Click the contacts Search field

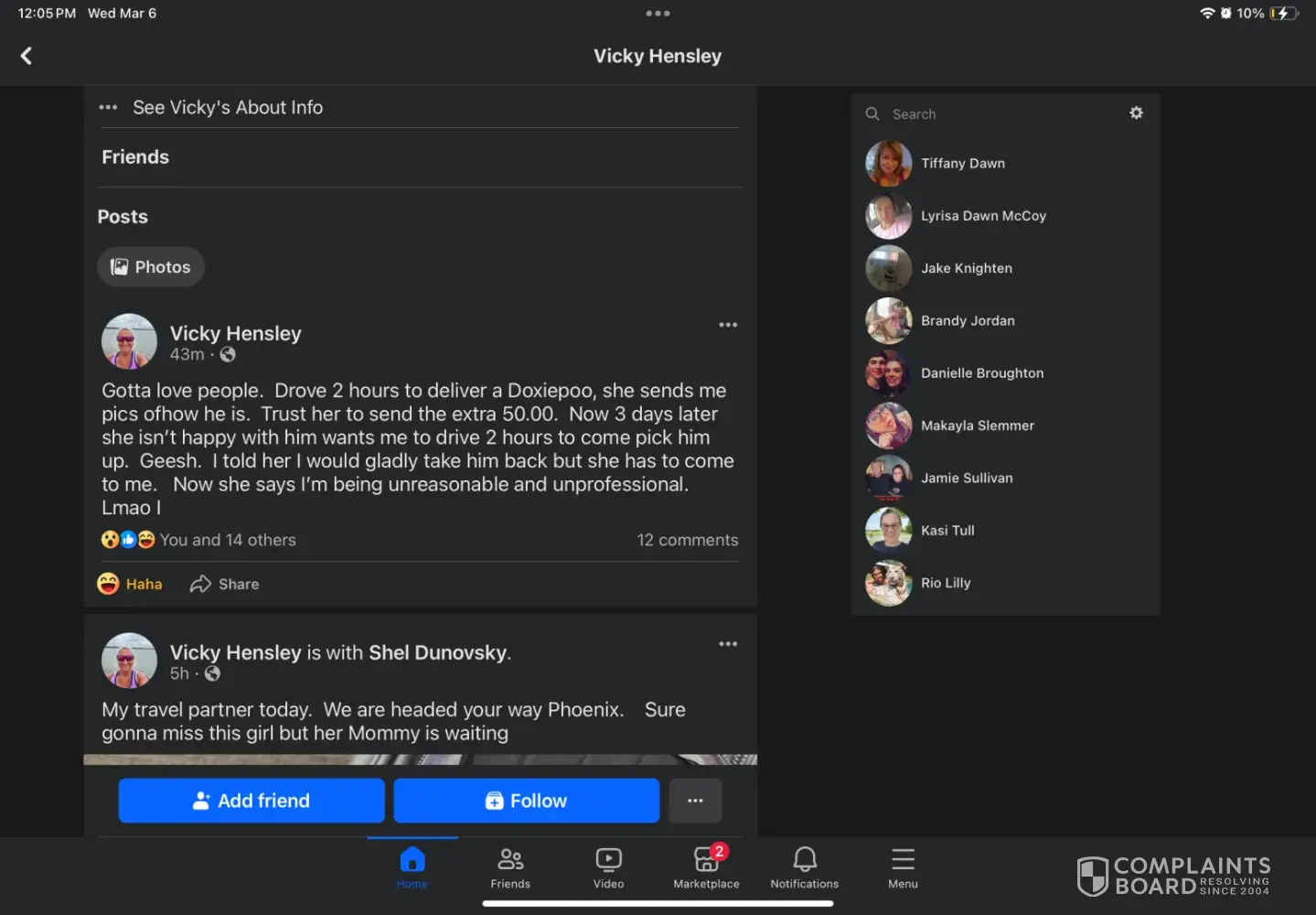997,114
